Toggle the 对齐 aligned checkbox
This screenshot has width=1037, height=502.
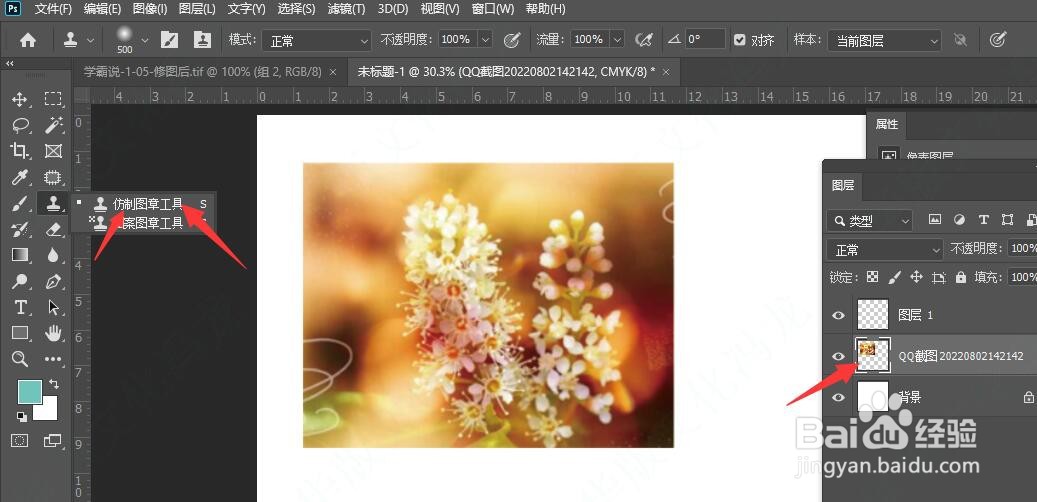tap(739, 40)
